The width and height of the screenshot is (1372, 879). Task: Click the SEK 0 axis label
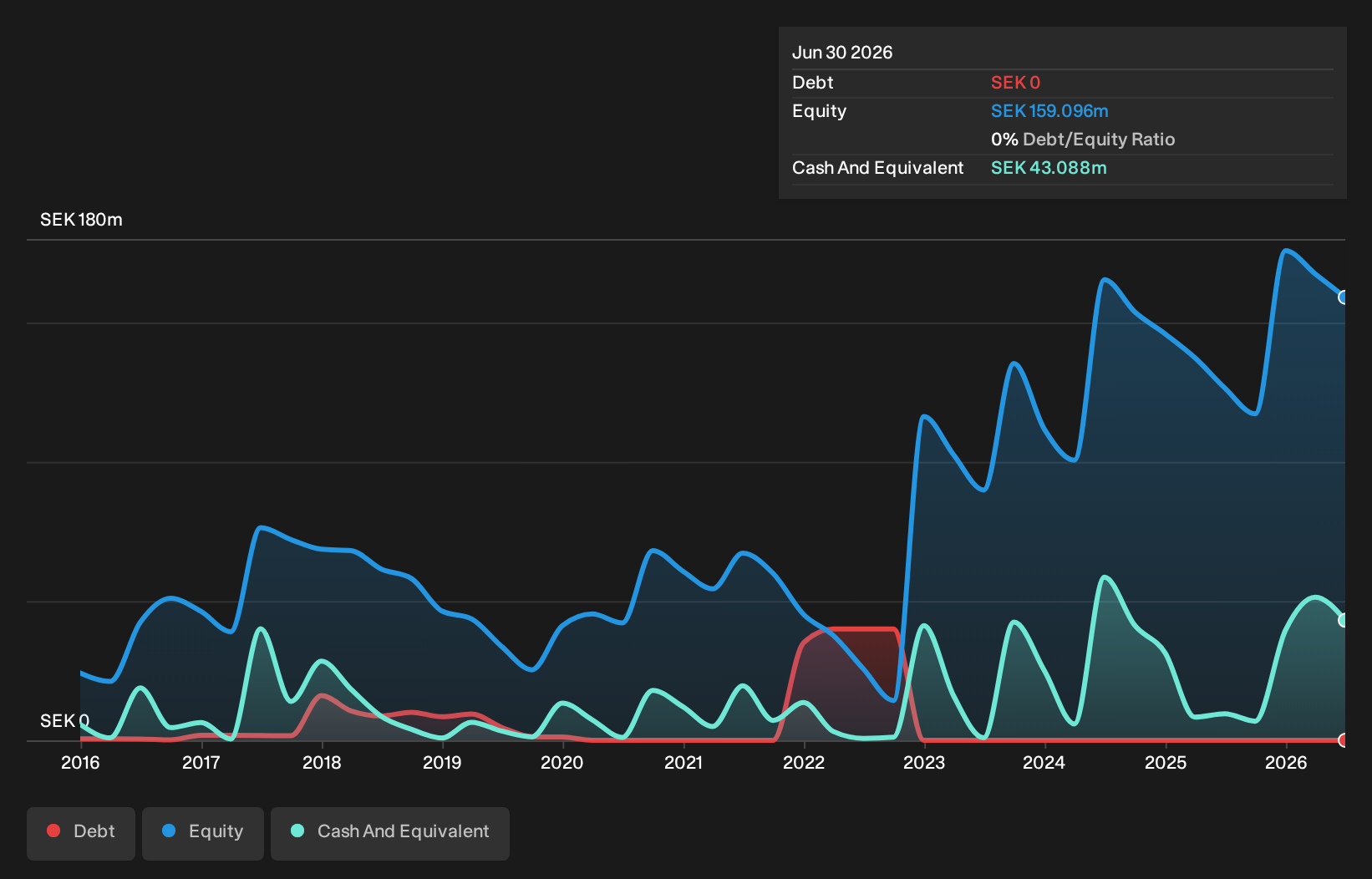point(64,720)
